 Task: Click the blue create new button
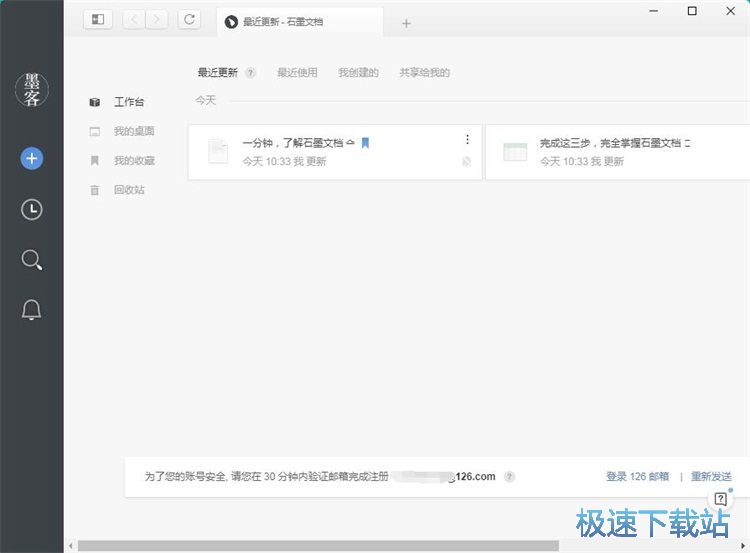(32, 158)
